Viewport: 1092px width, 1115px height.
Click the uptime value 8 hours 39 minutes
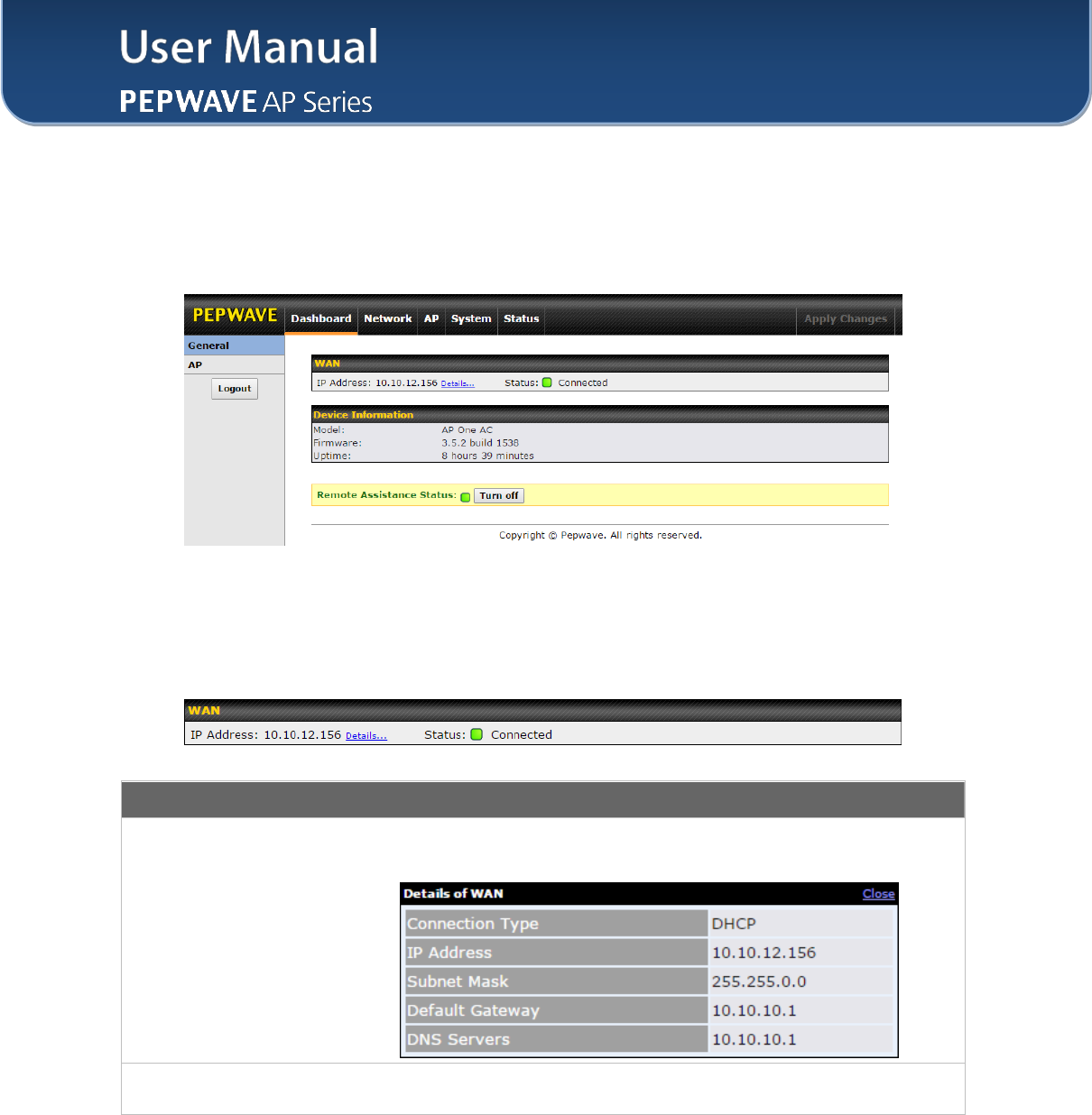pos(487,456)
